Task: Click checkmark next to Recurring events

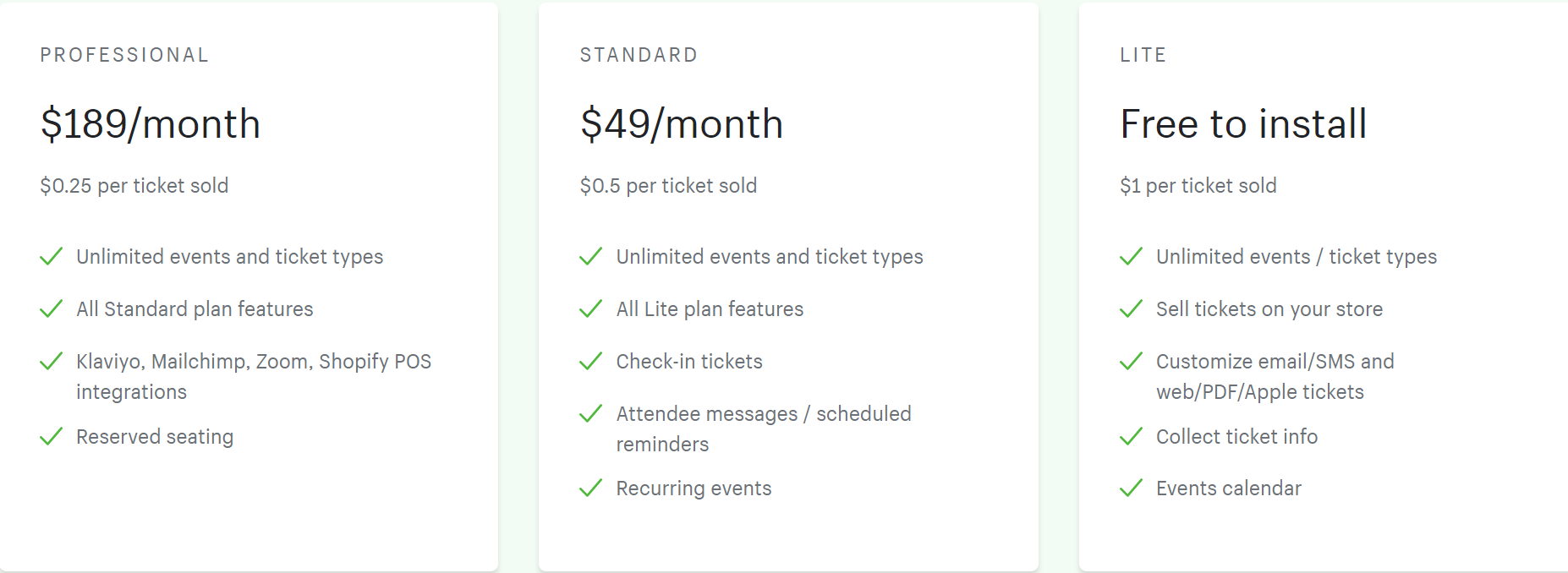Action: [x=590, y=488]
